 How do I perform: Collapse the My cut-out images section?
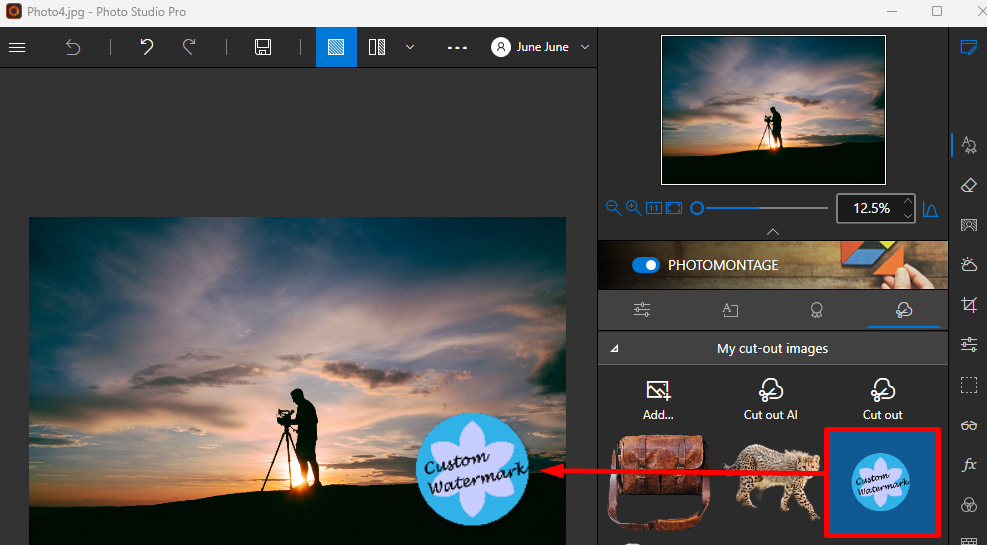coord(614,349)
